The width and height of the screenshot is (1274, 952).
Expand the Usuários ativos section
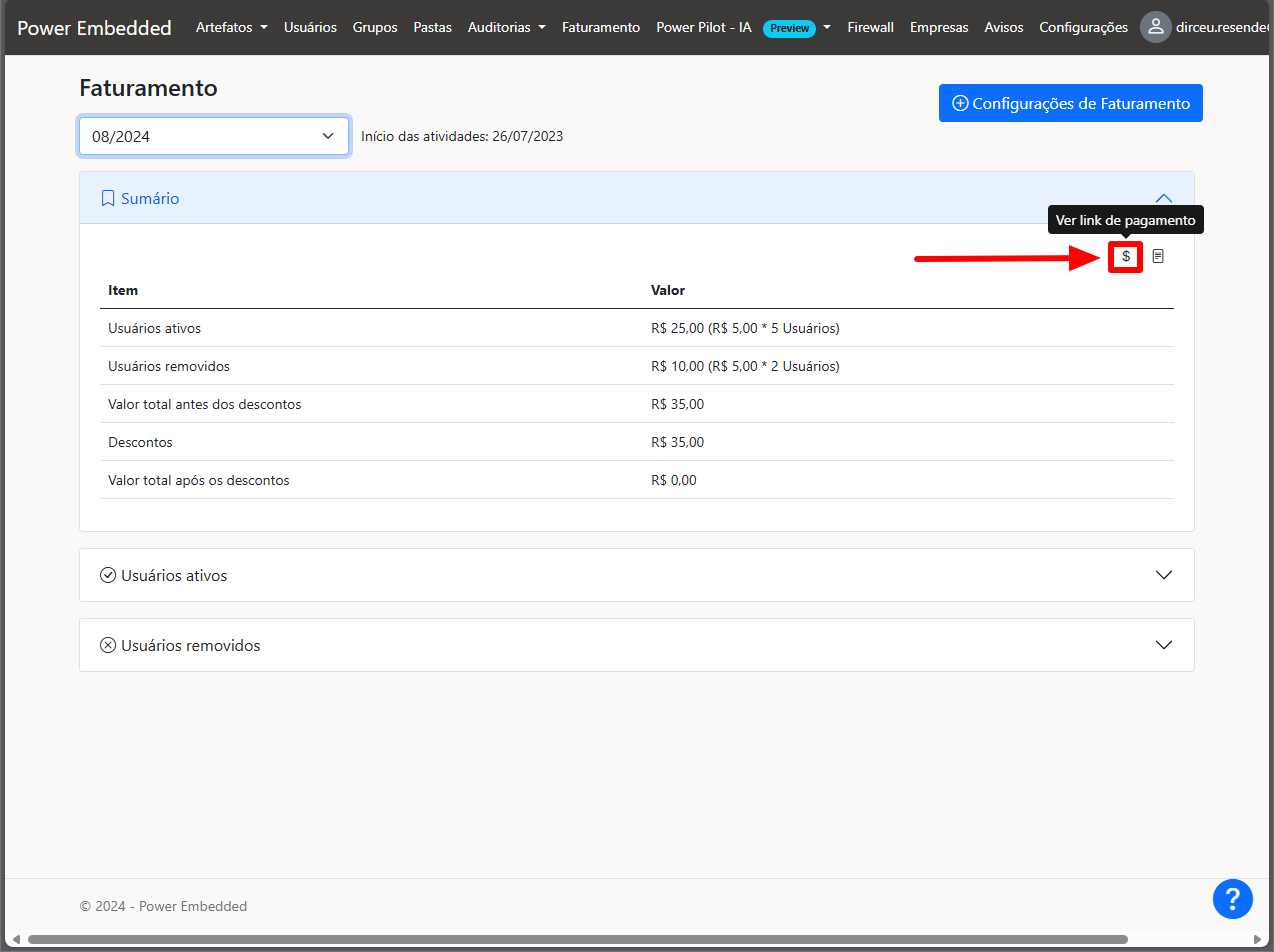tap(1163, 575)
